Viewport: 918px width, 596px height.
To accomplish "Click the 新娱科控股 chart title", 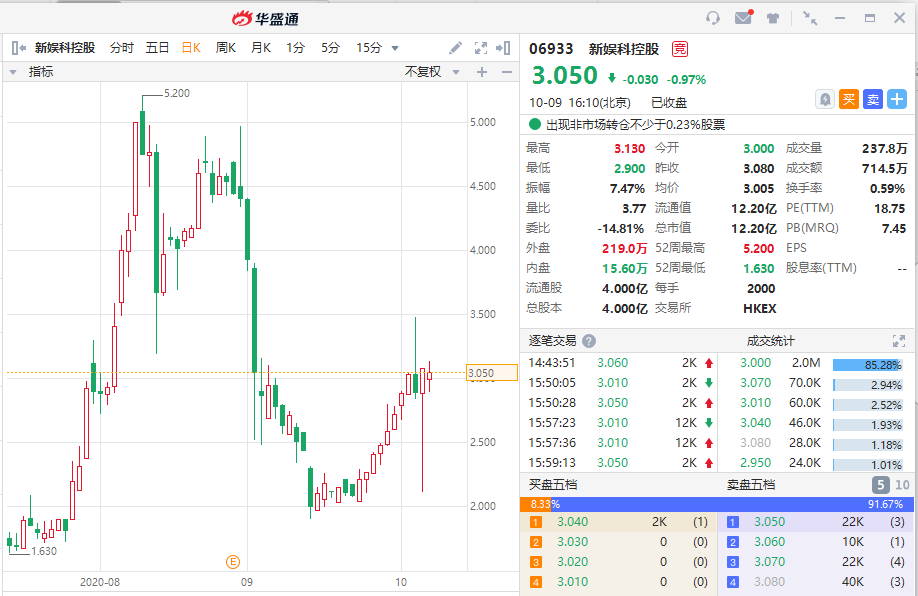I will [65, 48].
